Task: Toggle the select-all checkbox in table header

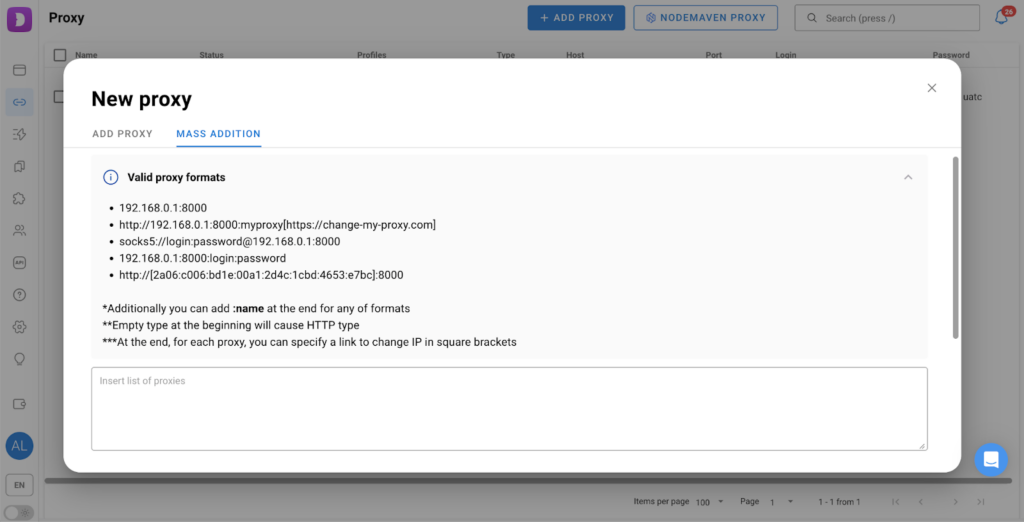Action: coord(60,55)
